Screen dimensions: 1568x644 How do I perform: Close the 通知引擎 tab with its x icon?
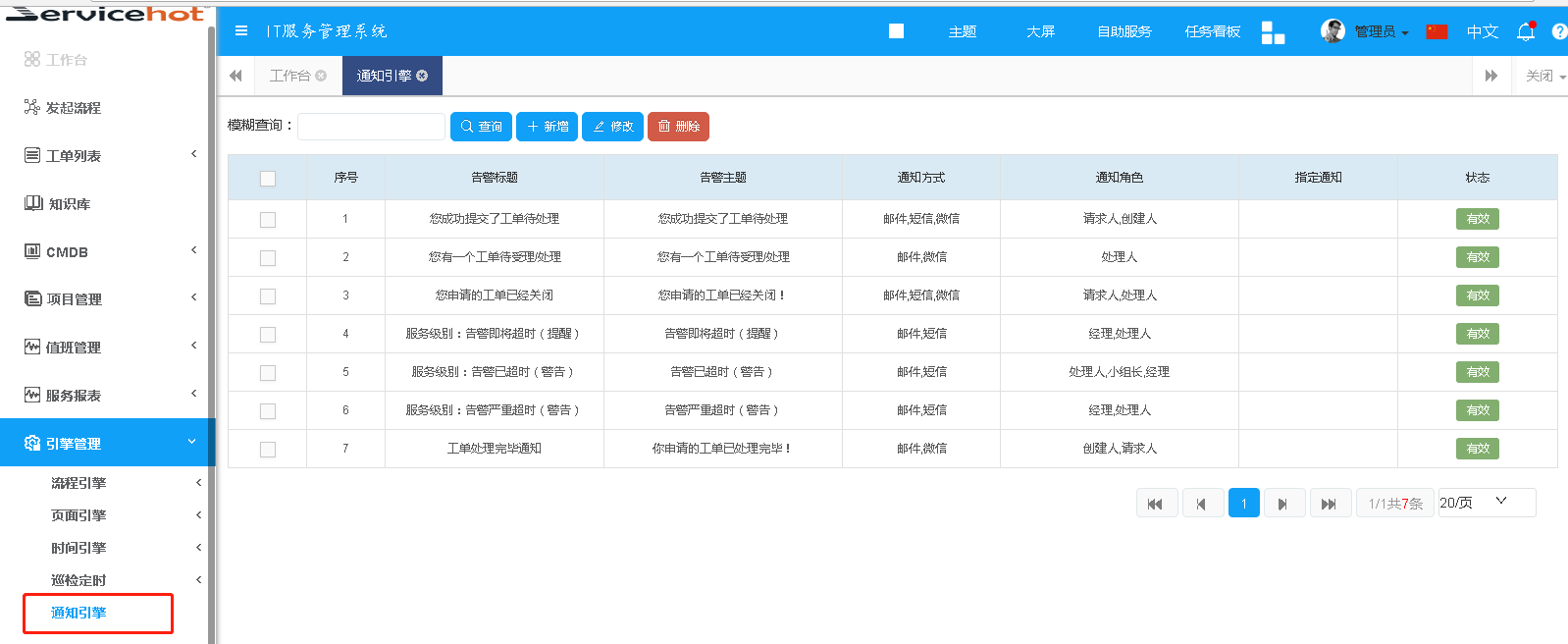click(x=423, y=76)
